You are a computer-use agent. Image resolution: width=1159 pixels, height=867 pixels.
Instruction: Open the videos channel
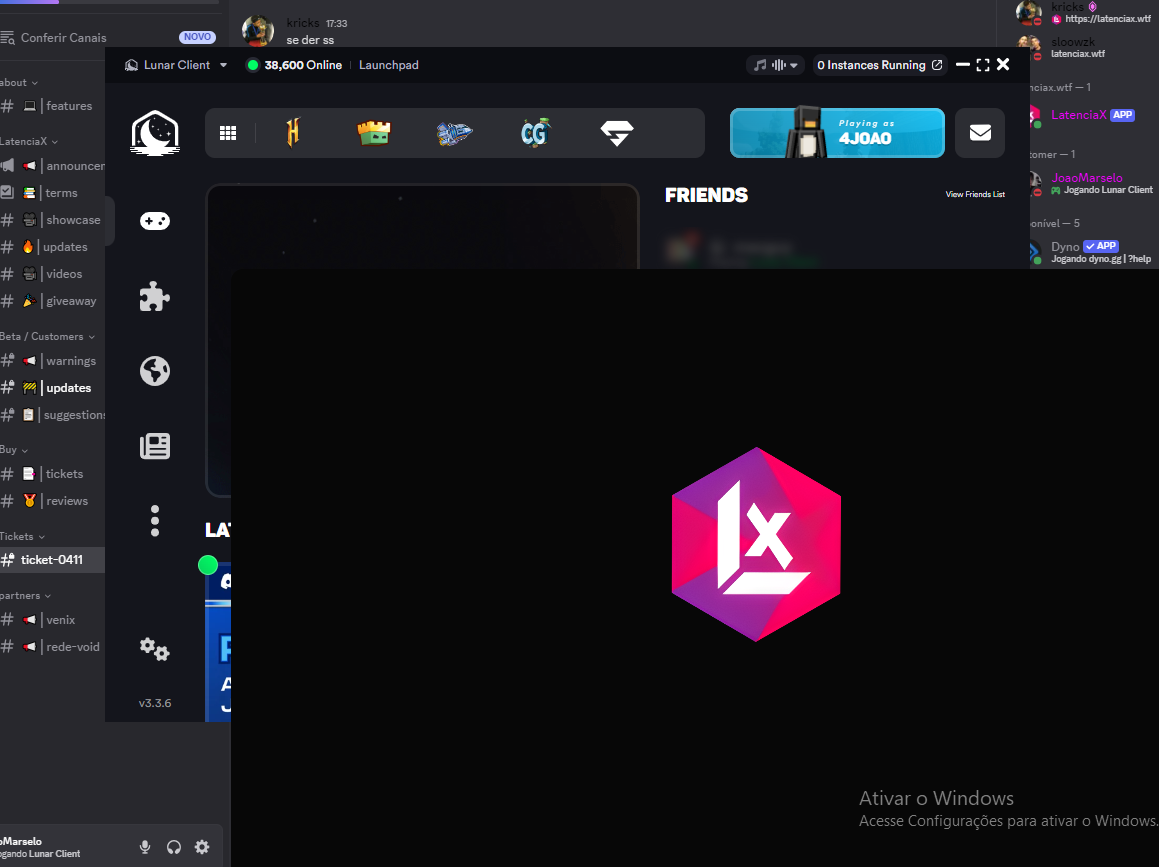coord(52,273)
